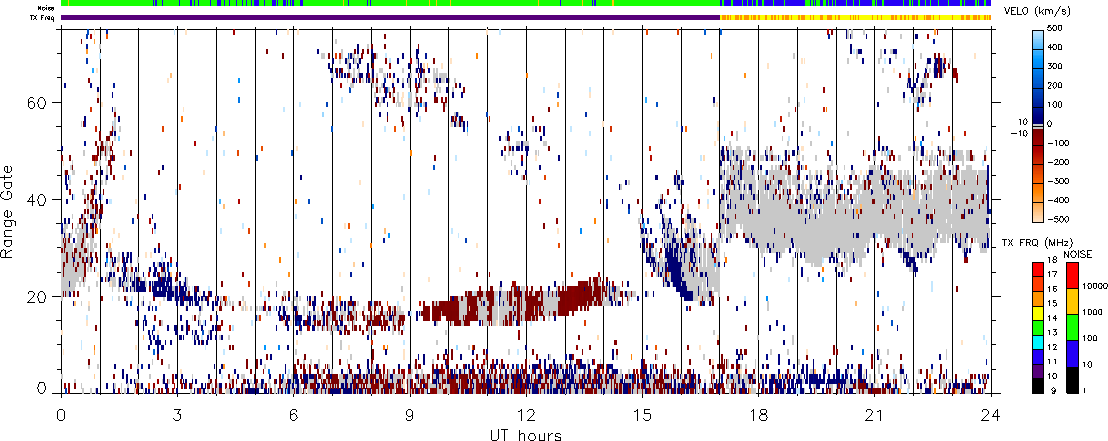Click the gray zero-velocity band in the colorbar

[x=1038, y=126]
